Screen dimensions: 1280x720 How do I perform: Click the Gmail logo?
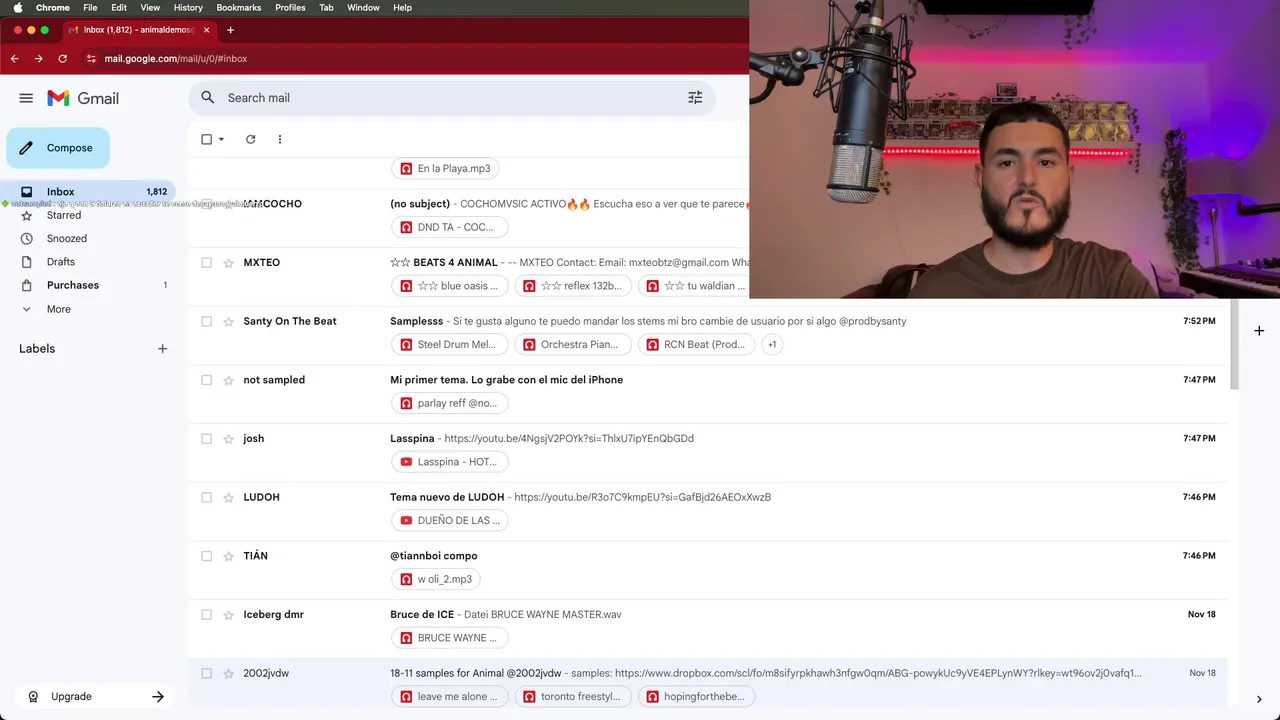(x=83, y=98)
